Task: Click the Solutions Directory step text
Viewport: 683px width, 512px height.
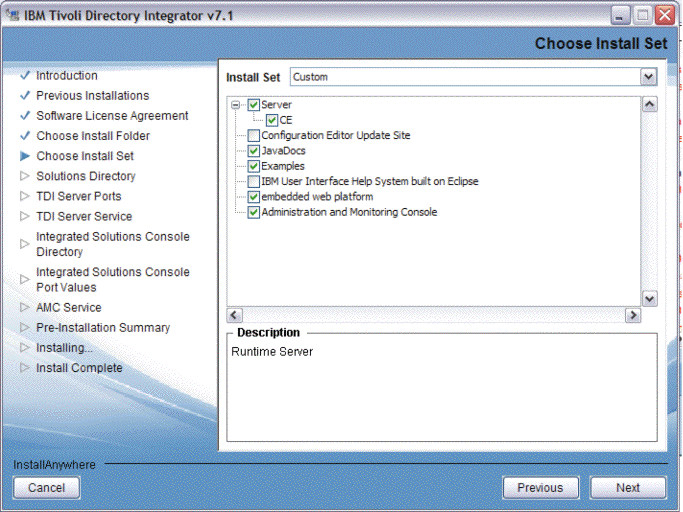Action: (x=86, y=176)
